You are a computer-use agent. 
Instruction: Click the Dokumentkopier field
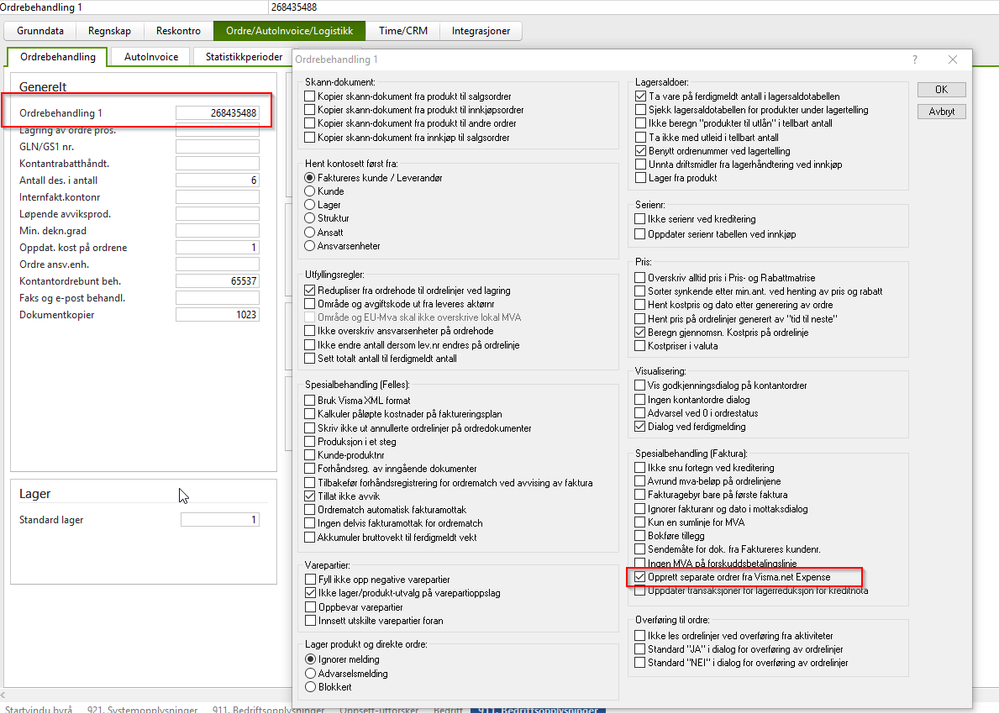(217, 315)
